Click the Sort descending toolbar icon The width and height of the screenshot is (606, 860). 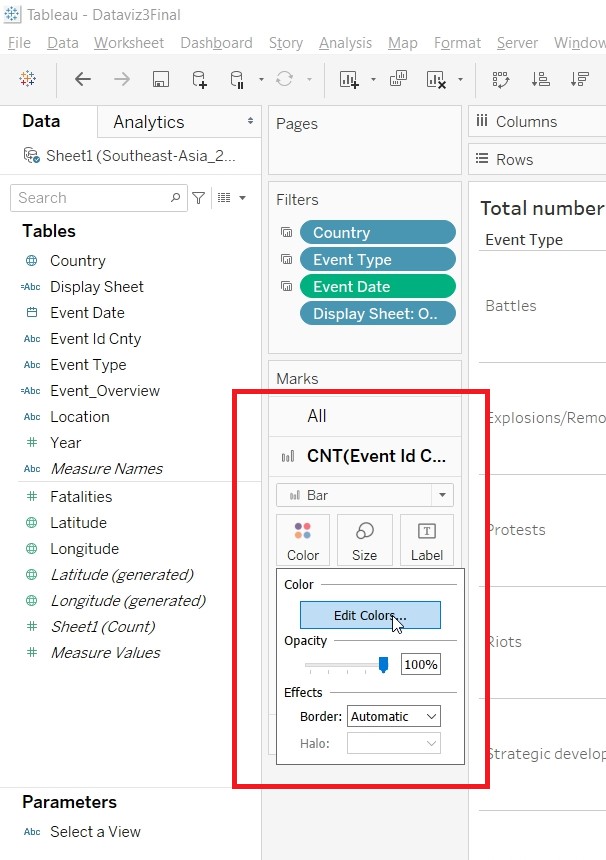pos(579,80)
